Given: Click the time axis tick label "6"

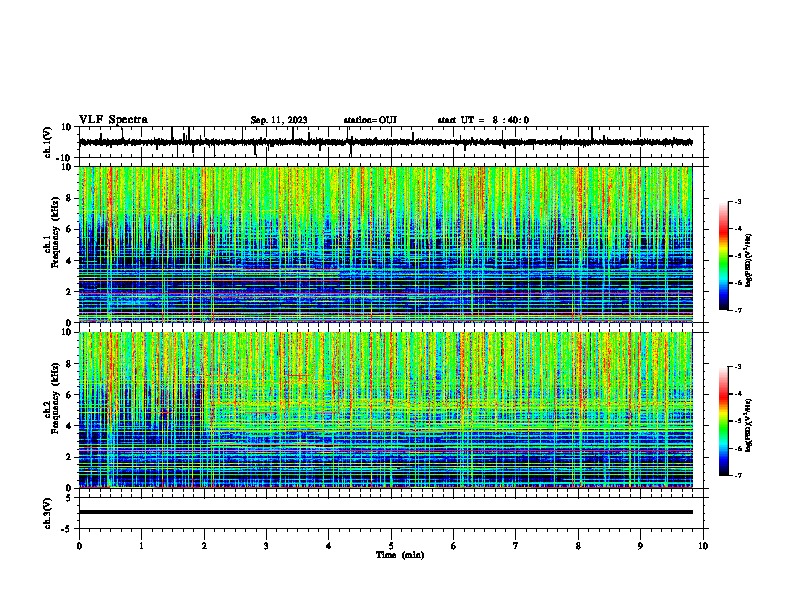Looking at the screenshot, I should click(454, 546).
